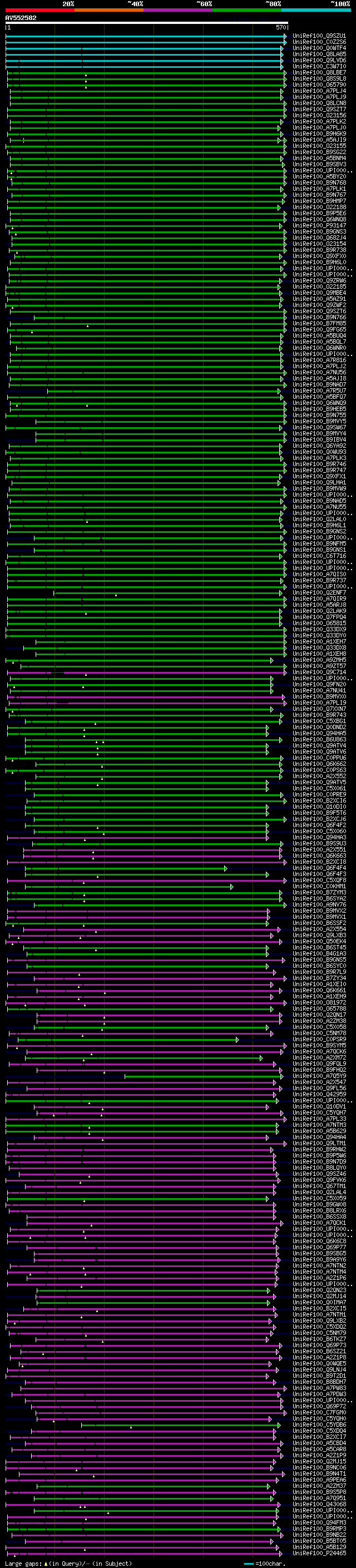
Task: Select label UniRef100_C5XBG1
Action: click(x=319, y=721)
